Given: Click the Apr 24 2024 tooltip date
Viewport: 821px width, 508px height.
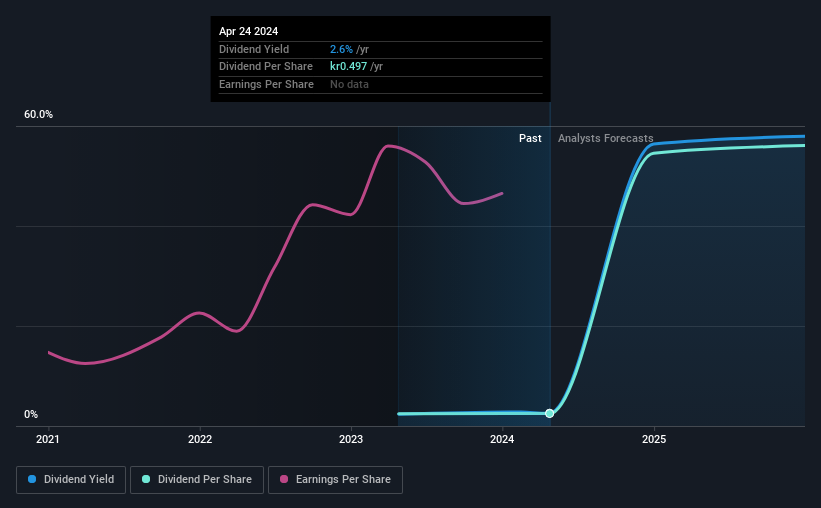Looking at the screenshot, I should pyautogui.click(x=248, y=31).
